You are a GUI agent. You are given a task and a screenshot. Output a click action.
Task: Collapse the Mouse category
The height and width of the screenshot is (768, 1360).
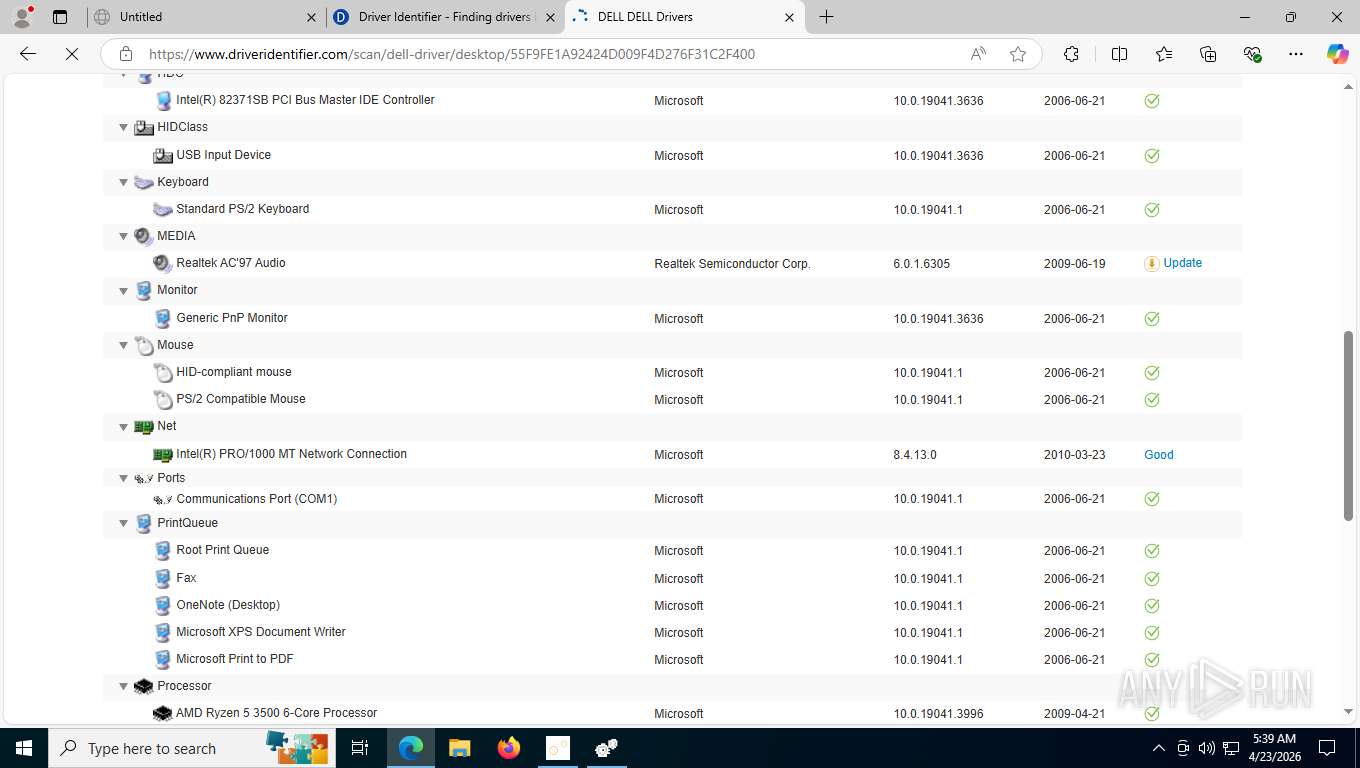[x=124, y=345]
